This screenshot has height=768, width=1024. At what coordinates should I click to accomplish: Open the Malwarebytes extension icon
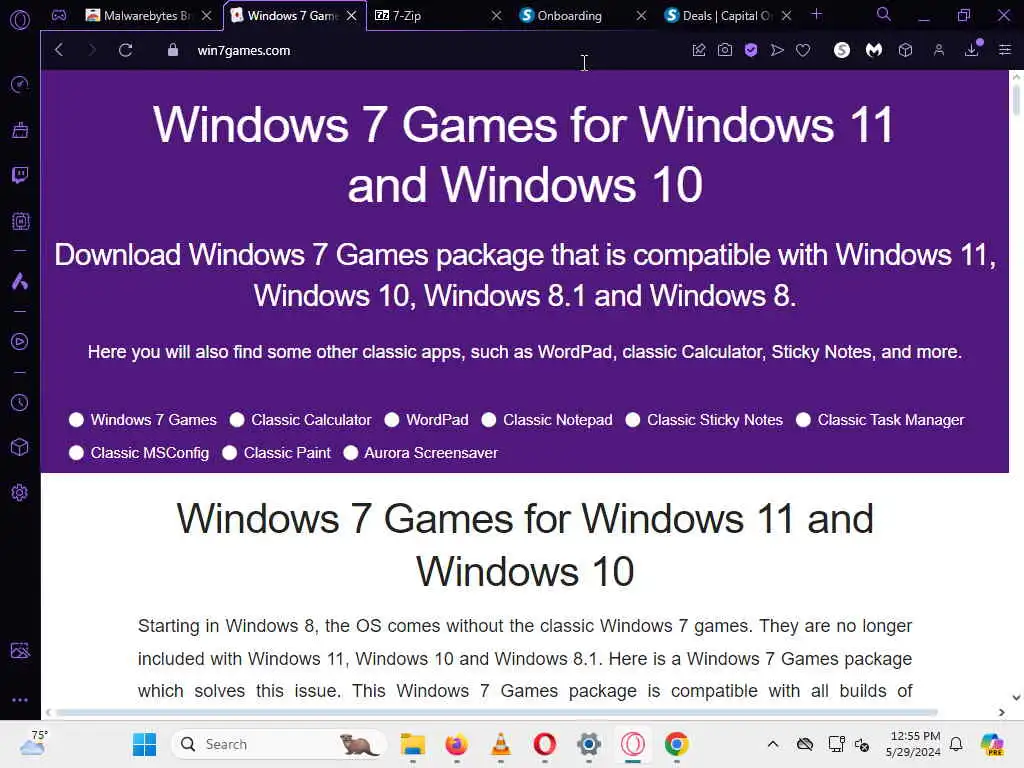point(874,50)
